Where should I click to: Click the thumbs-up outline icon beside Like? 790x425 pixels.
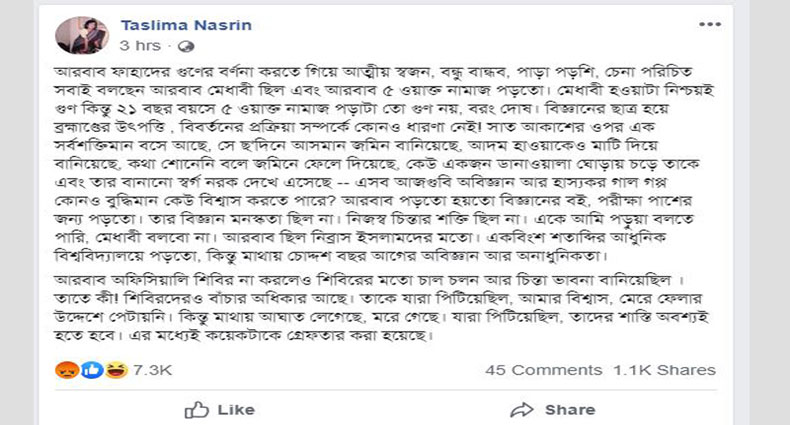tap(197, 409)
